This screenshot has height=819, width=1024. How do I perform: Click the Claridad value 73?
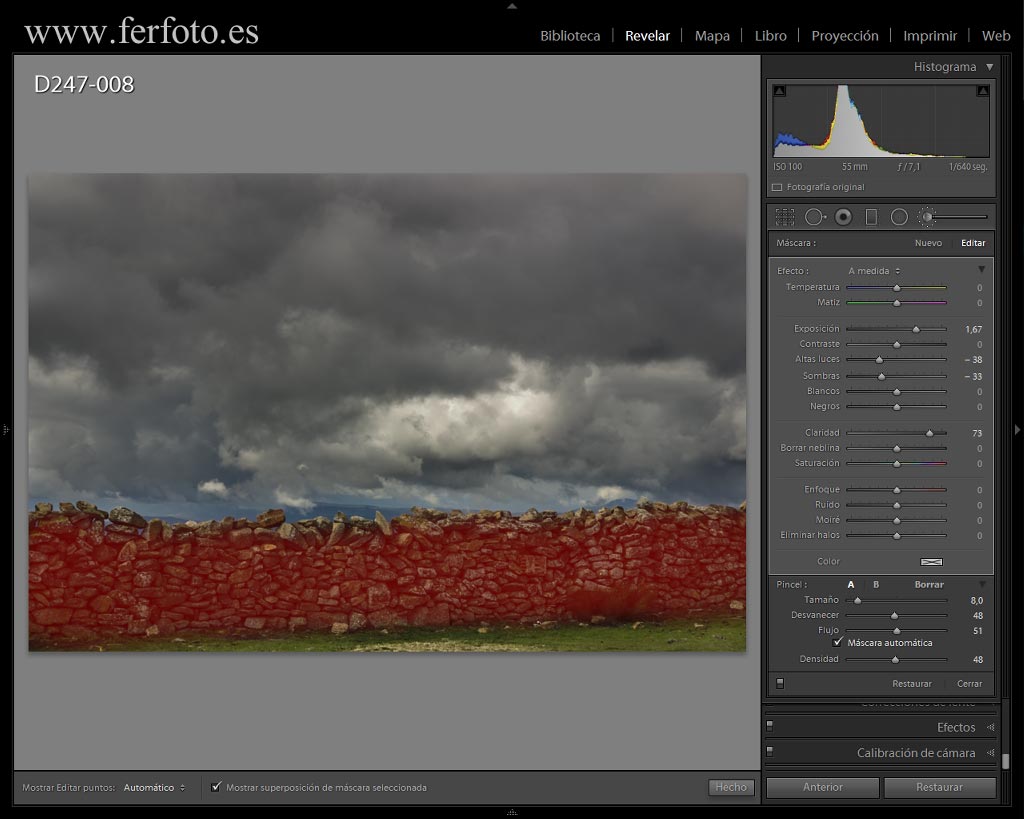tap(977, 433)
